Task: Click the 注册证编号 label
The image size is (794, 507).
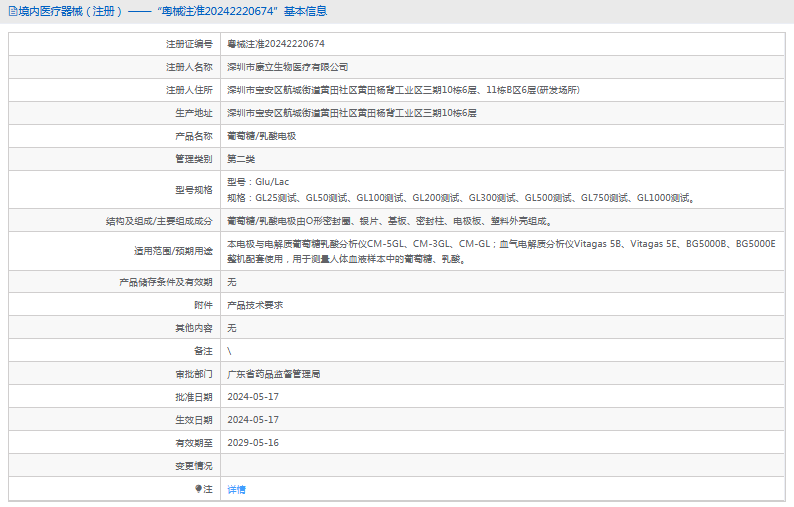Action: [189, 44]
